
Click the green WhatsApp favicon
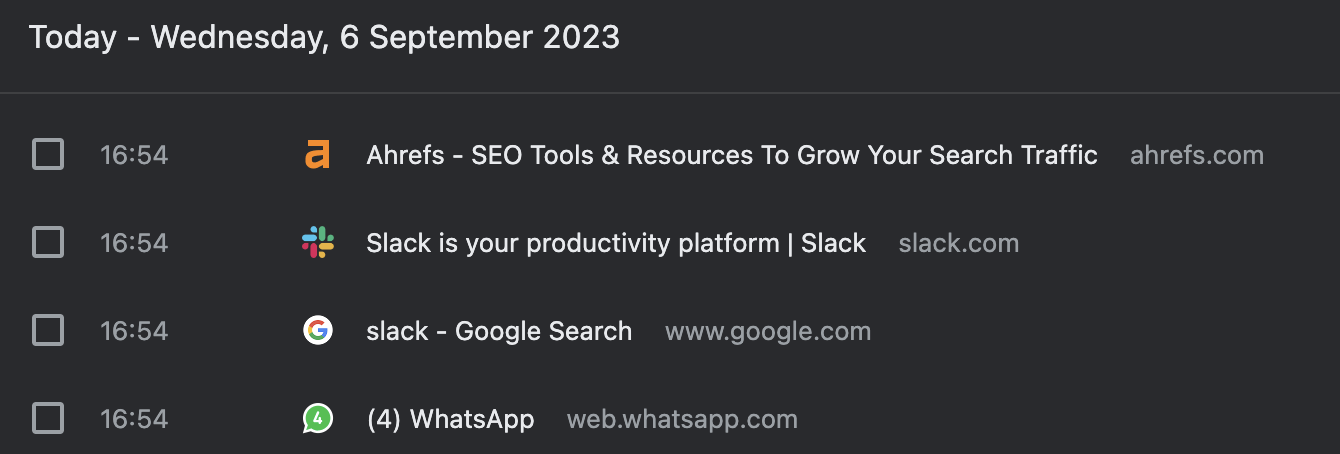point(318,419)
